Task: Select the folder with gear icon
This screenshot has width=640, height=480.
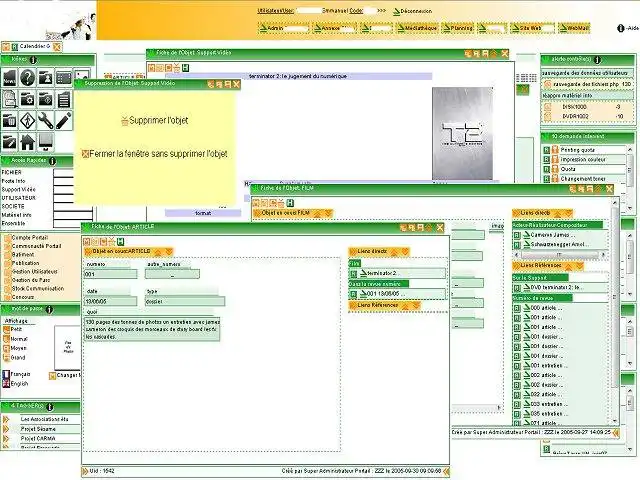Action: coord(28,99)
